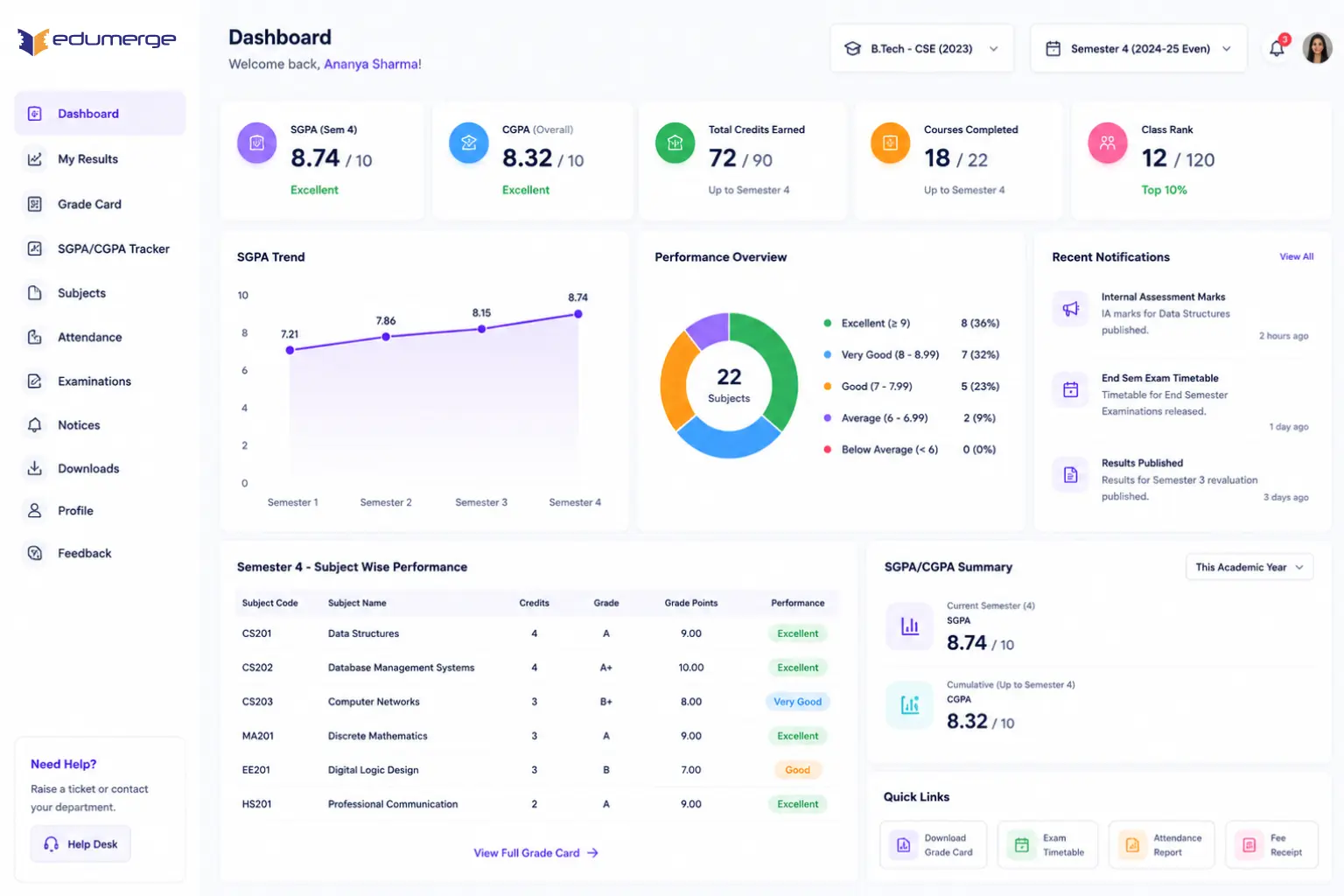Click the Grade Card sidebar icon
Screen dimensions: 1344x896
click(35, 204)
